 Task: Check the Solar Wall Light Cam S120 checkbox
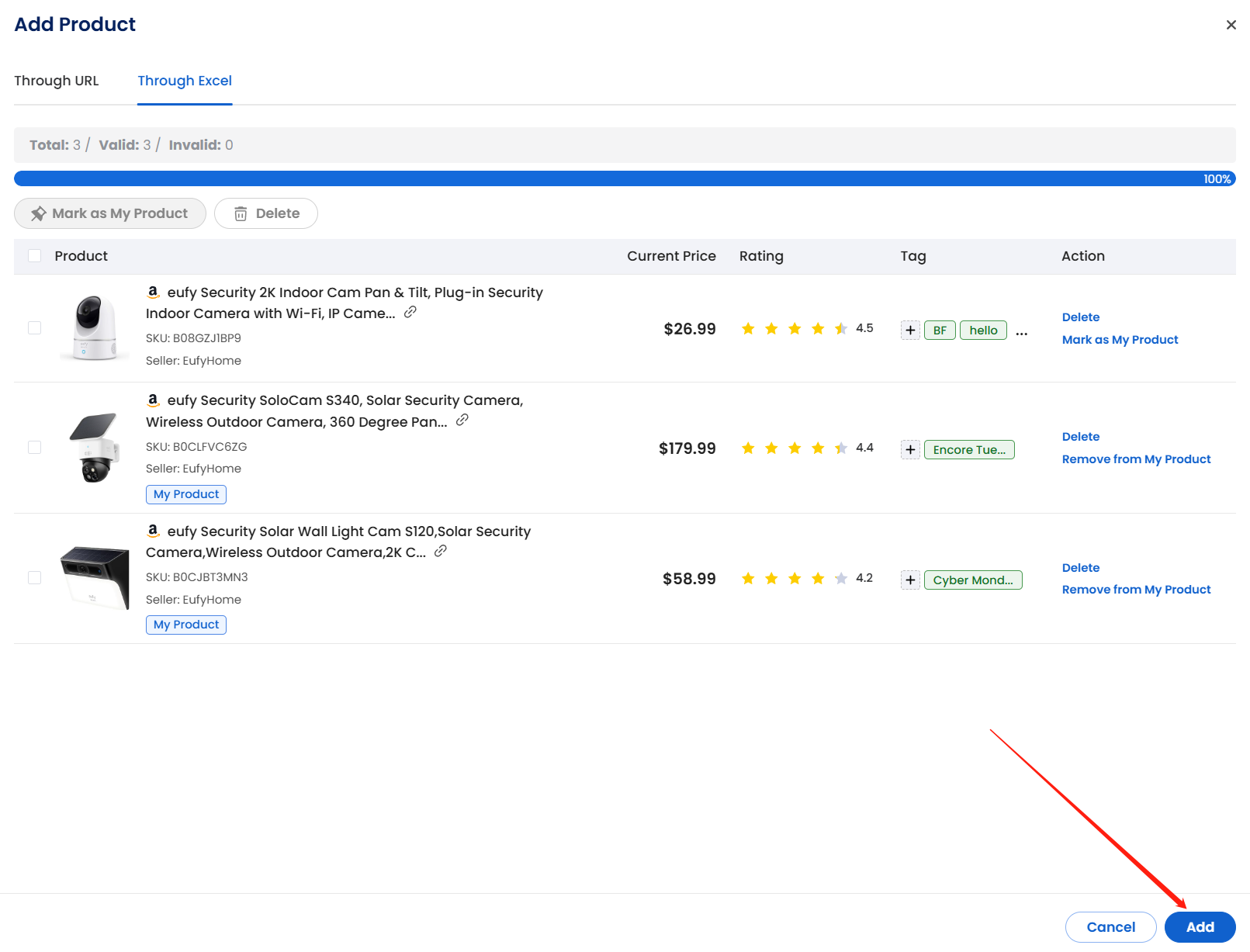pos(35,578)
